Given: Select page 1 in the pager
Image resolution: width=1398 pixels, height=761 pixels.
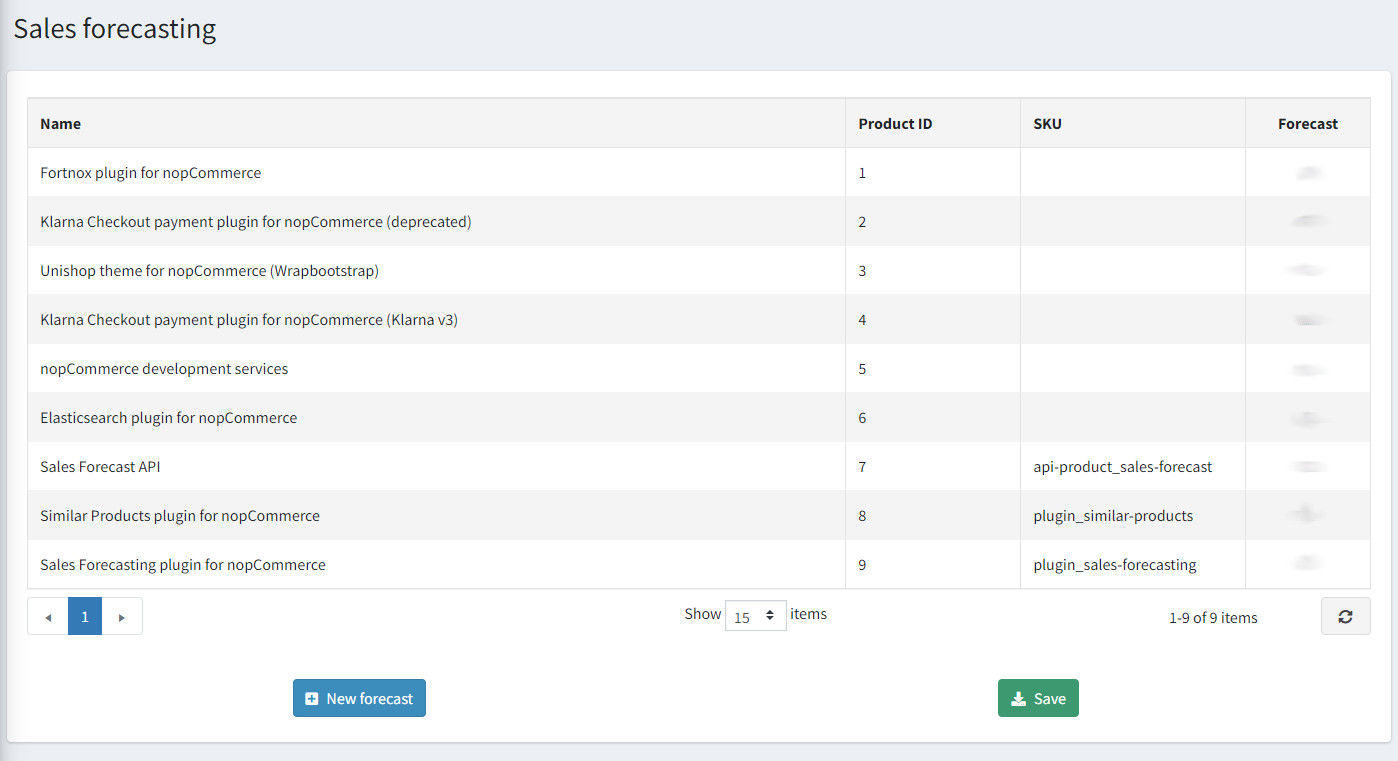Looking at the screenshot, I should 85,616.
